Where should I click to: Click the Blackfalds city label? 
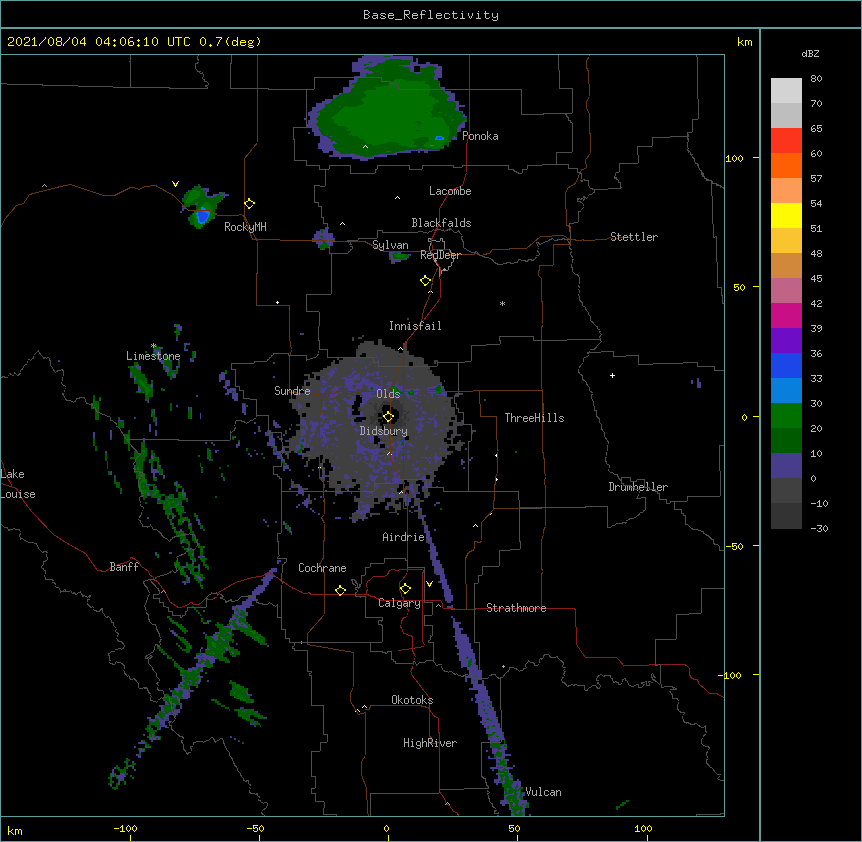tap(441, 223)
